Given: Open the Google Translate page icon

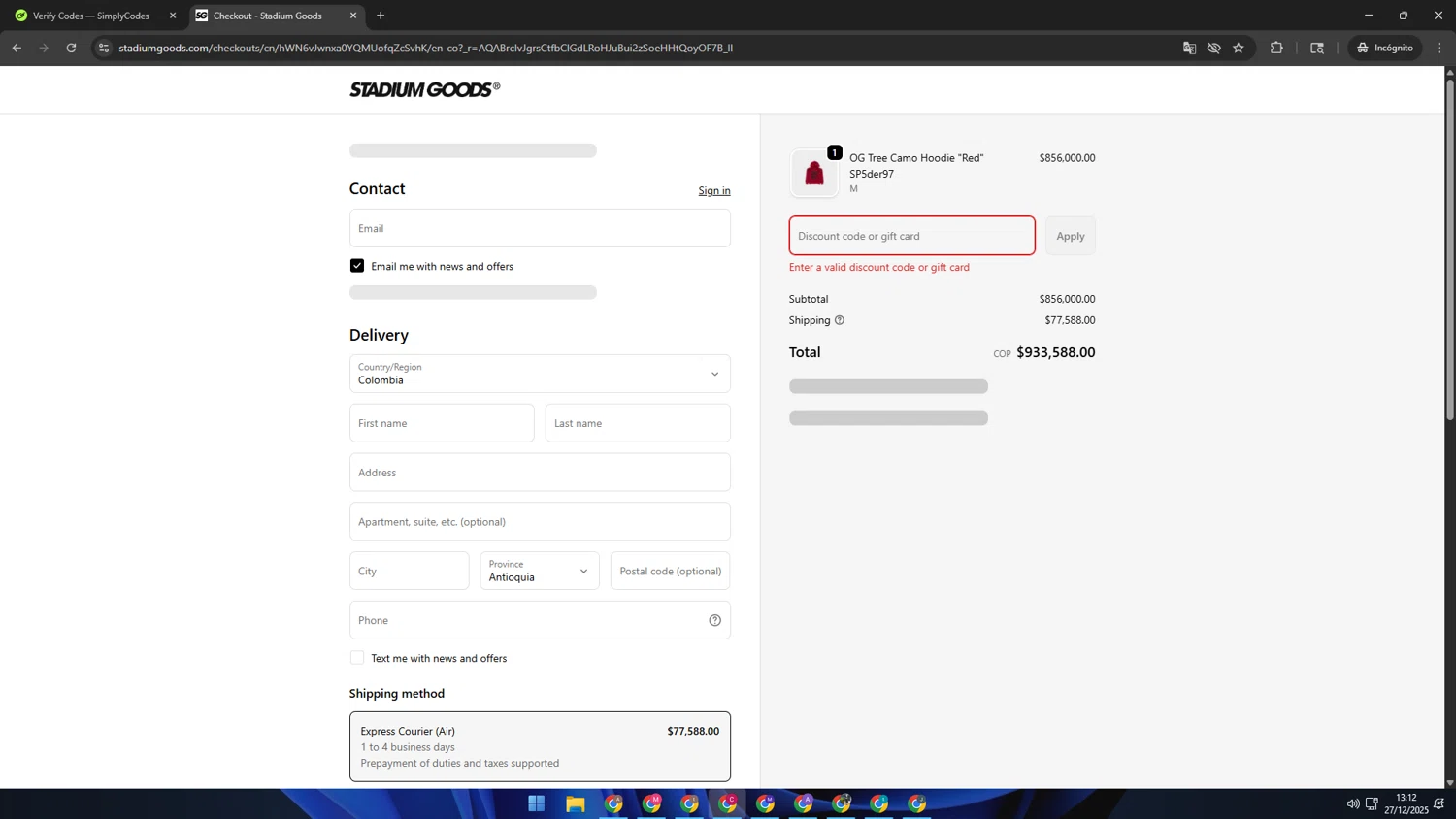Looking at the screenshot, I should click(x=1189, y=48).
